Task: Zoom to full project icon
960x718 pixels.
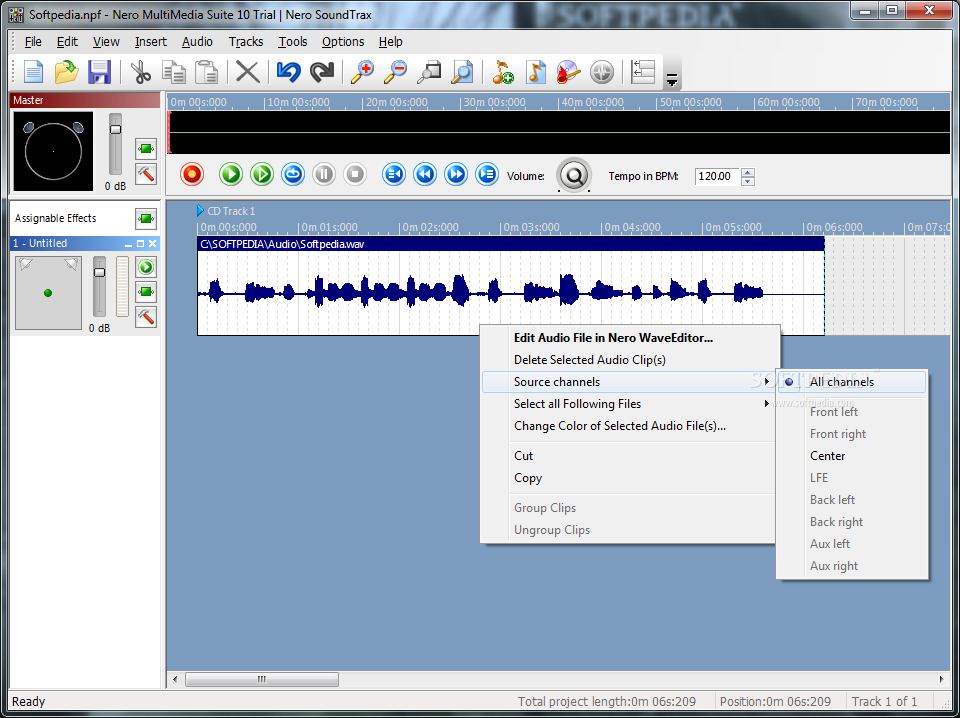Action: coord(462,72)
